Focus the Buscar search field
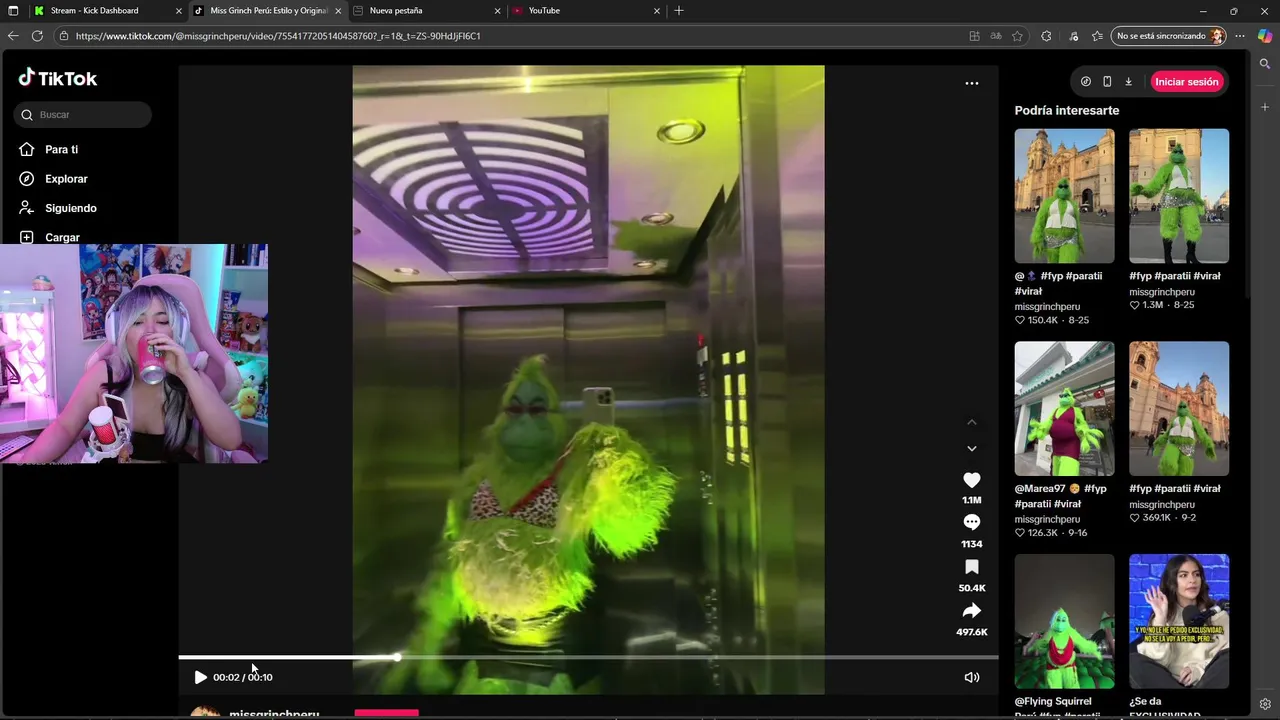This screenshot has width=1280, height=720. click(83, 115)
